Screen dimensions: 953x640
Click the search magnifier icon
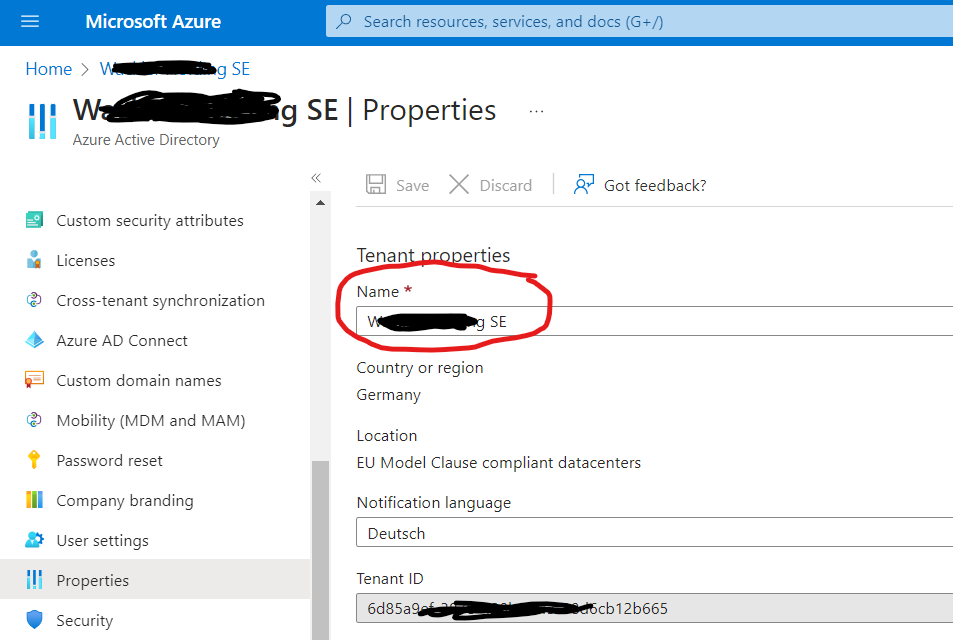pos(344,21)
